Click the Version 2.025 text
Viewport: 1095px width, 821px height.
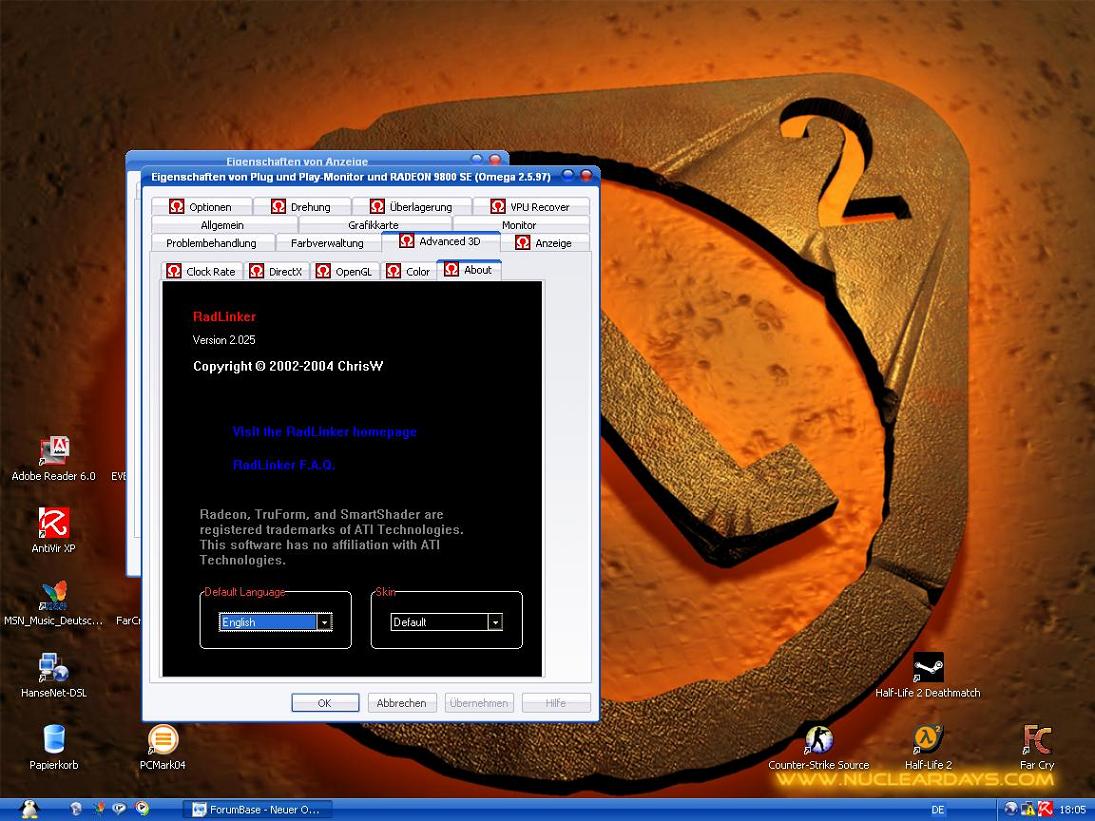click(x=224, y=340)
